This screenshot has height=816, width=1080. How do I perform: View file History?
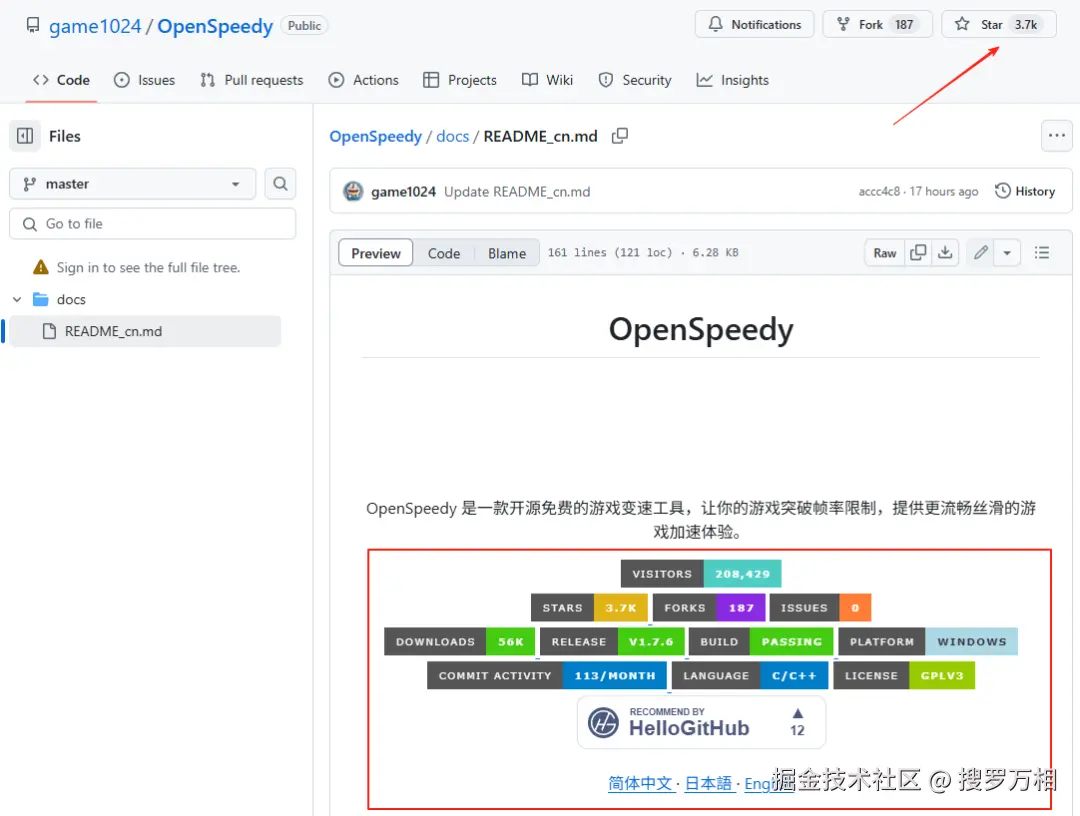tap(1025, 191)
